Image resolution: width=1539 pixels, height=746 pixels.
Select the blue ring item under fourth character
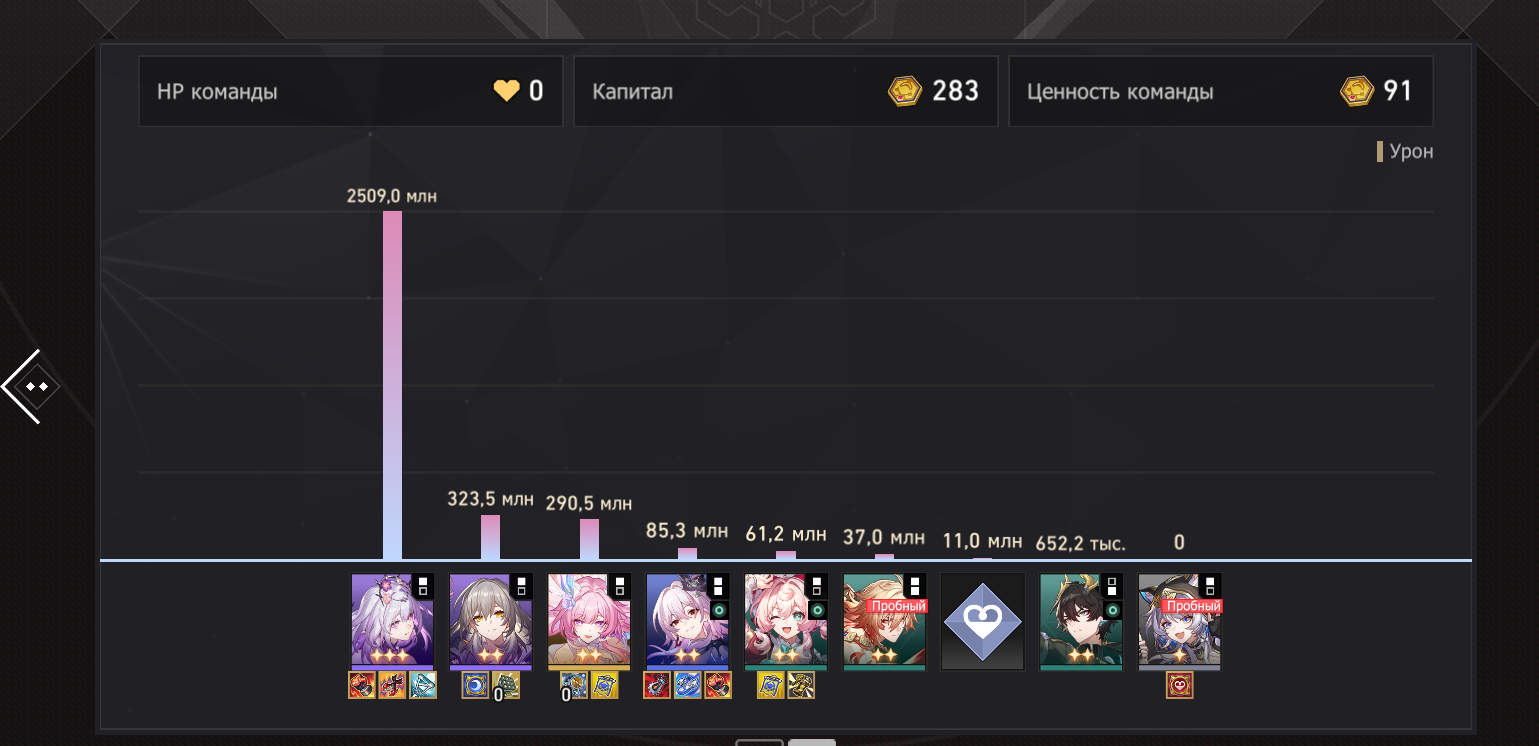687,685
